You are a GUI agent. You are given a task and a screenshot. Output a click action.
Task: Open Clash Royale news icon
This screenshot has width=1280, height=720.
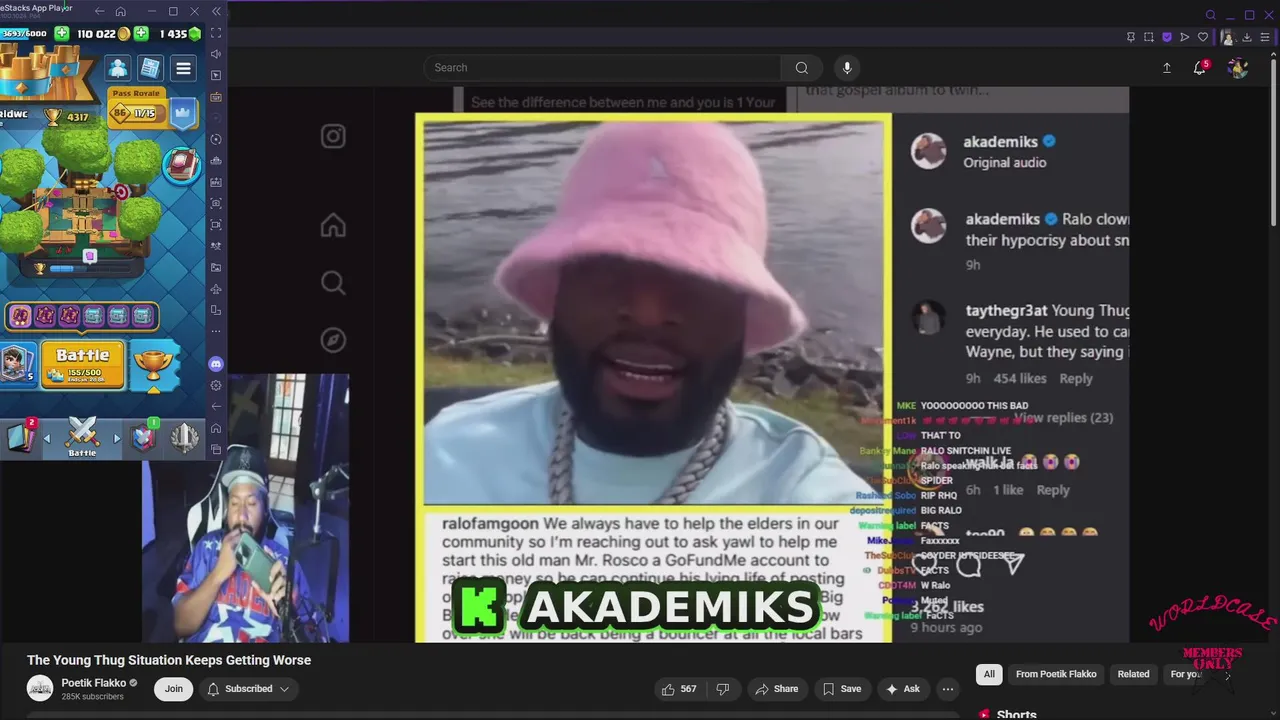pos(150,68)
